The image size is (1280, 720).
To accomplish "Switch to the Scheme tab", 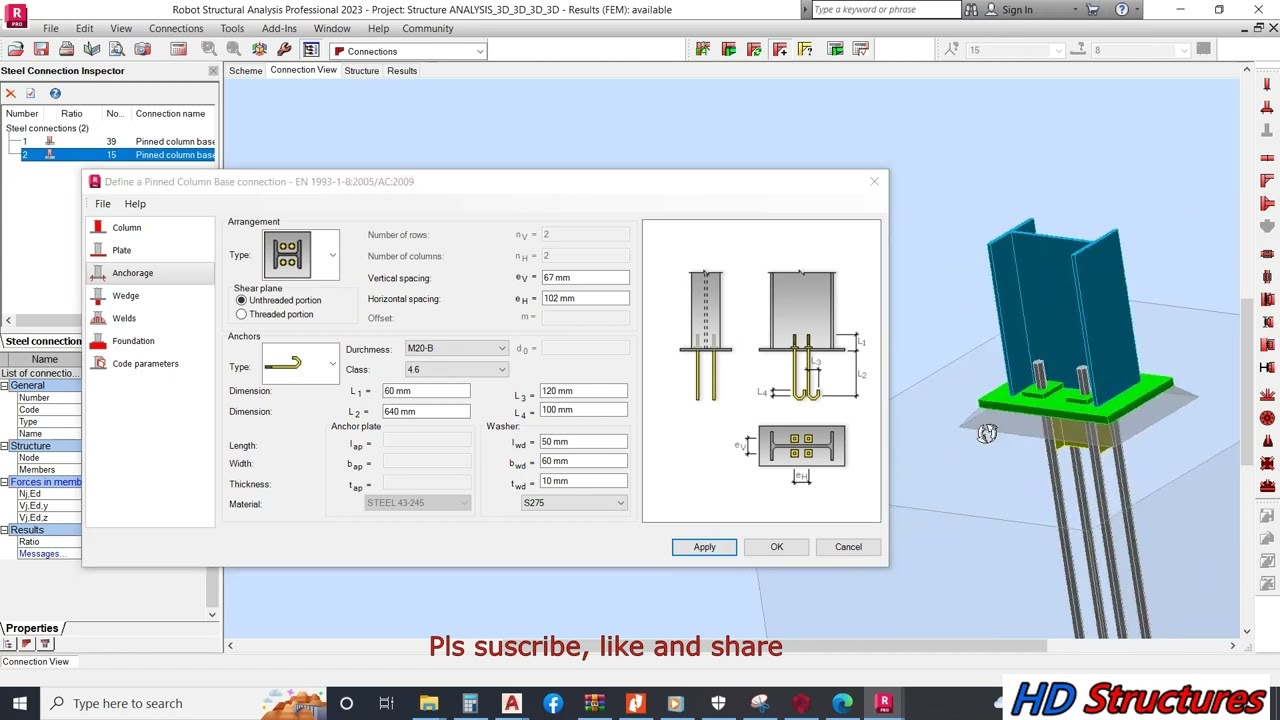I will 246,71.
